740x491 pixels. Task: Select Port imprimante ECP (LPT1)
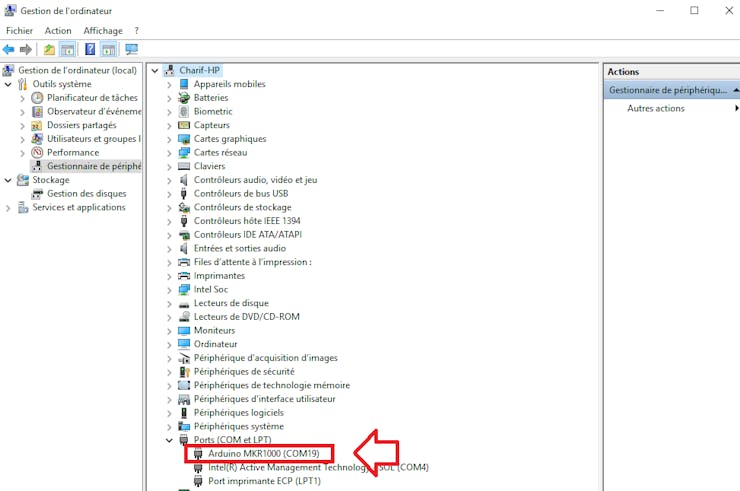[264, 481]
